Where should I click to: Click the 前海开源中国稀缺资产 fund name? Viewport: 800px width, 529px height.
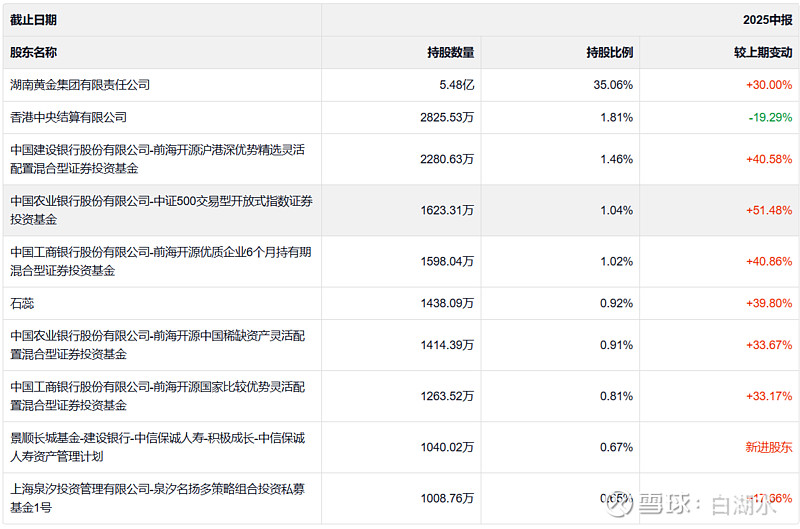[x=158, y=345]
